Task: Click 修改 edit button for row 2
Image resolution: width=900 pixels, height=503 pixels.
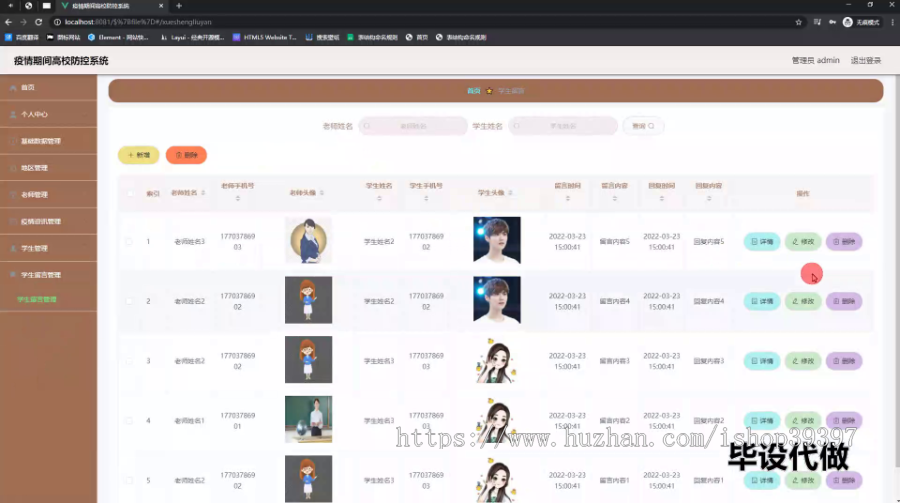Action: [x=803, y=301]
